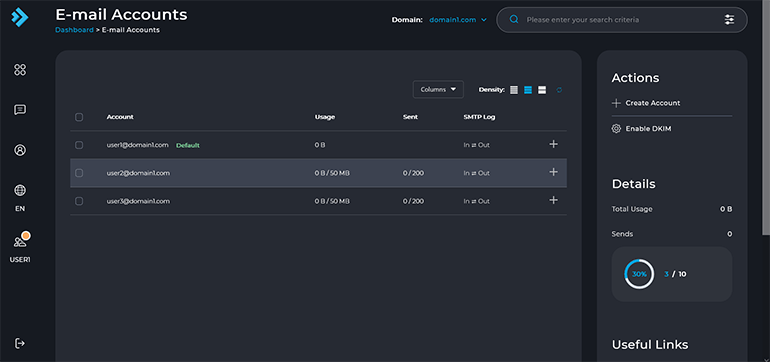This screenshot has height=362, width=770.
Task: Click the 0 B / 50 MB usage for user2
Action: click(332, 173)
